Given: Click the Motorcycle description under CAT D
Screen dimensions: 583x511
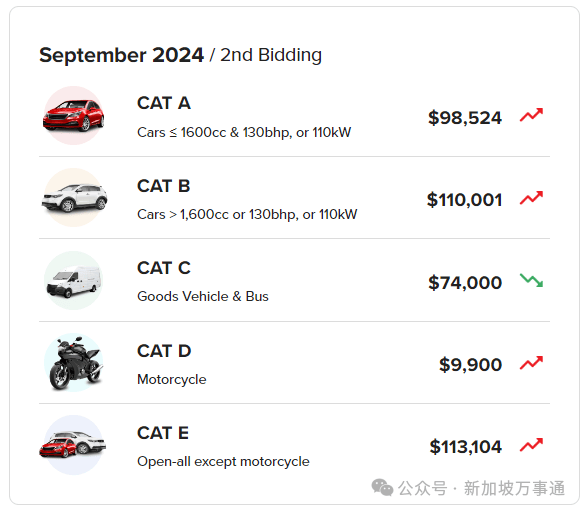Looking at the screenshot, I should 171,379.
